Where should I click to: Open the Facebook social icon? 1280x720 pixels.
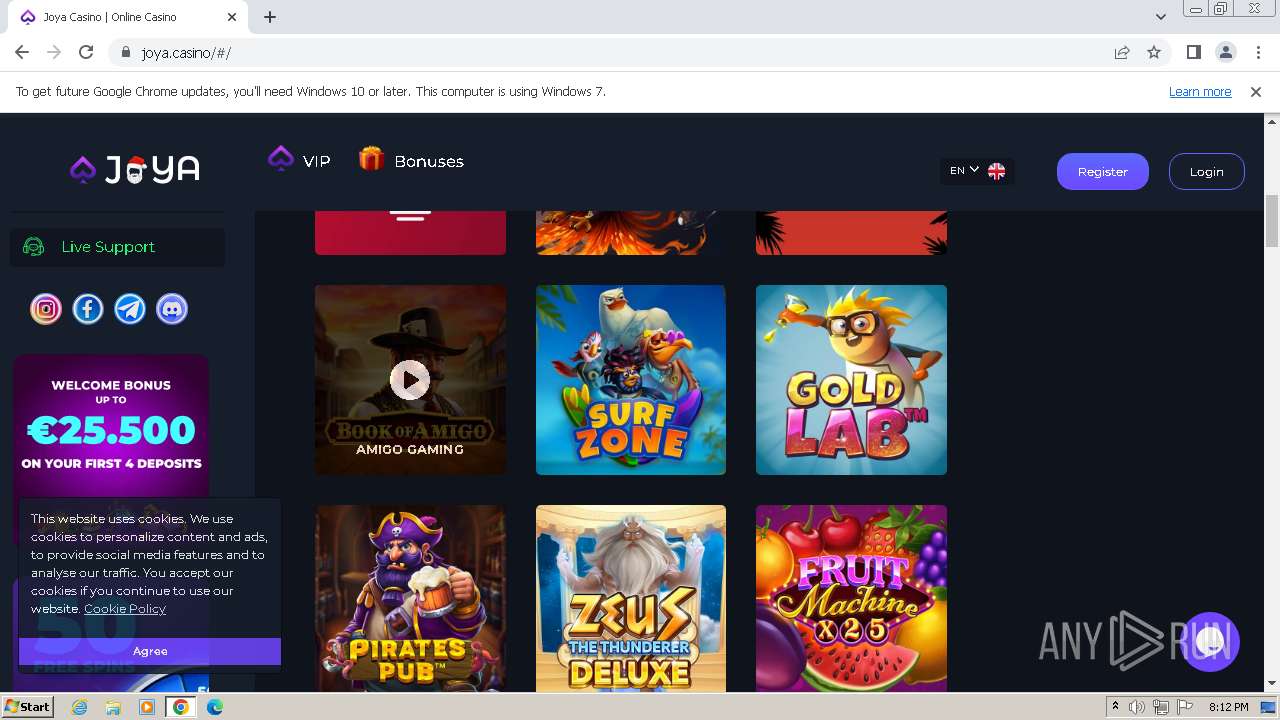click(88, 309)
